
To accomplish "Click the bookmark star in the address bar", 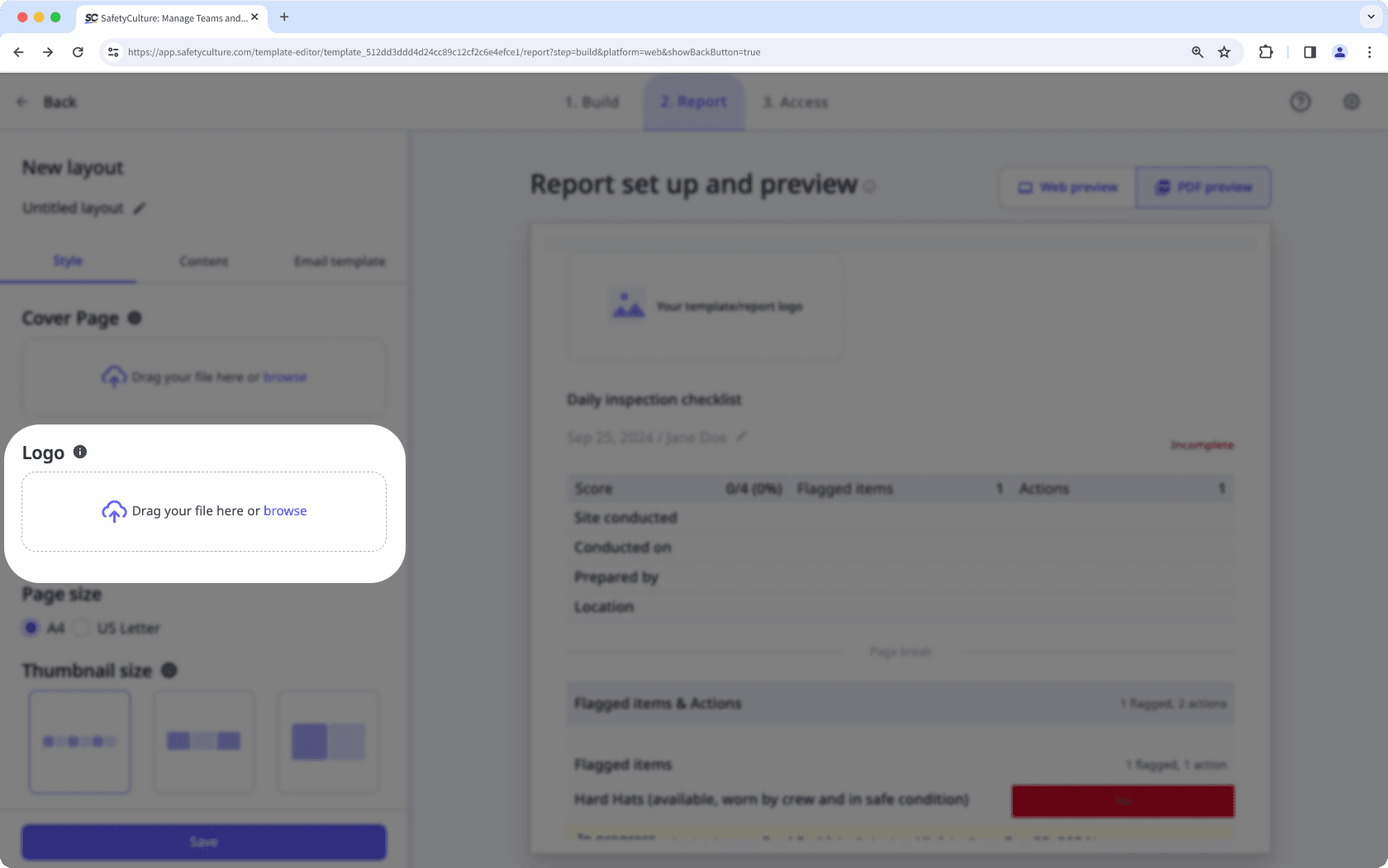I will (1224, 51).
